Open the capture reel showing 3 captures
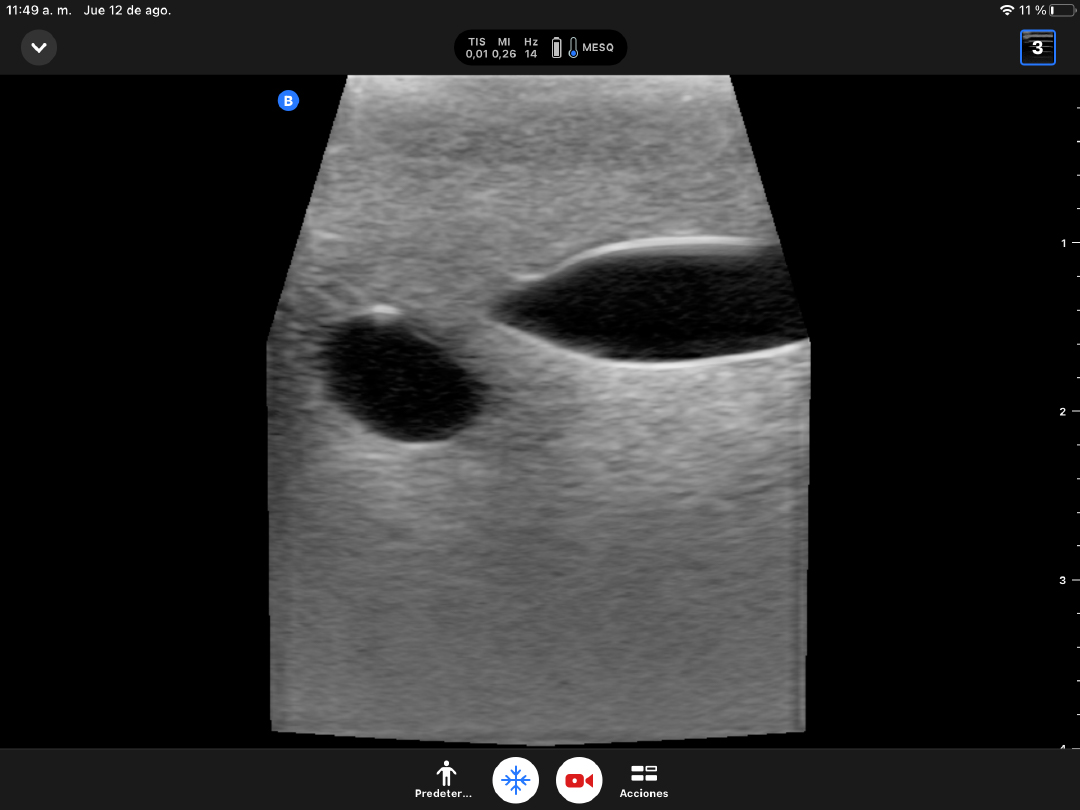Image resolution: width=1080 pixels, height=810 pixels. (1037, 47)
